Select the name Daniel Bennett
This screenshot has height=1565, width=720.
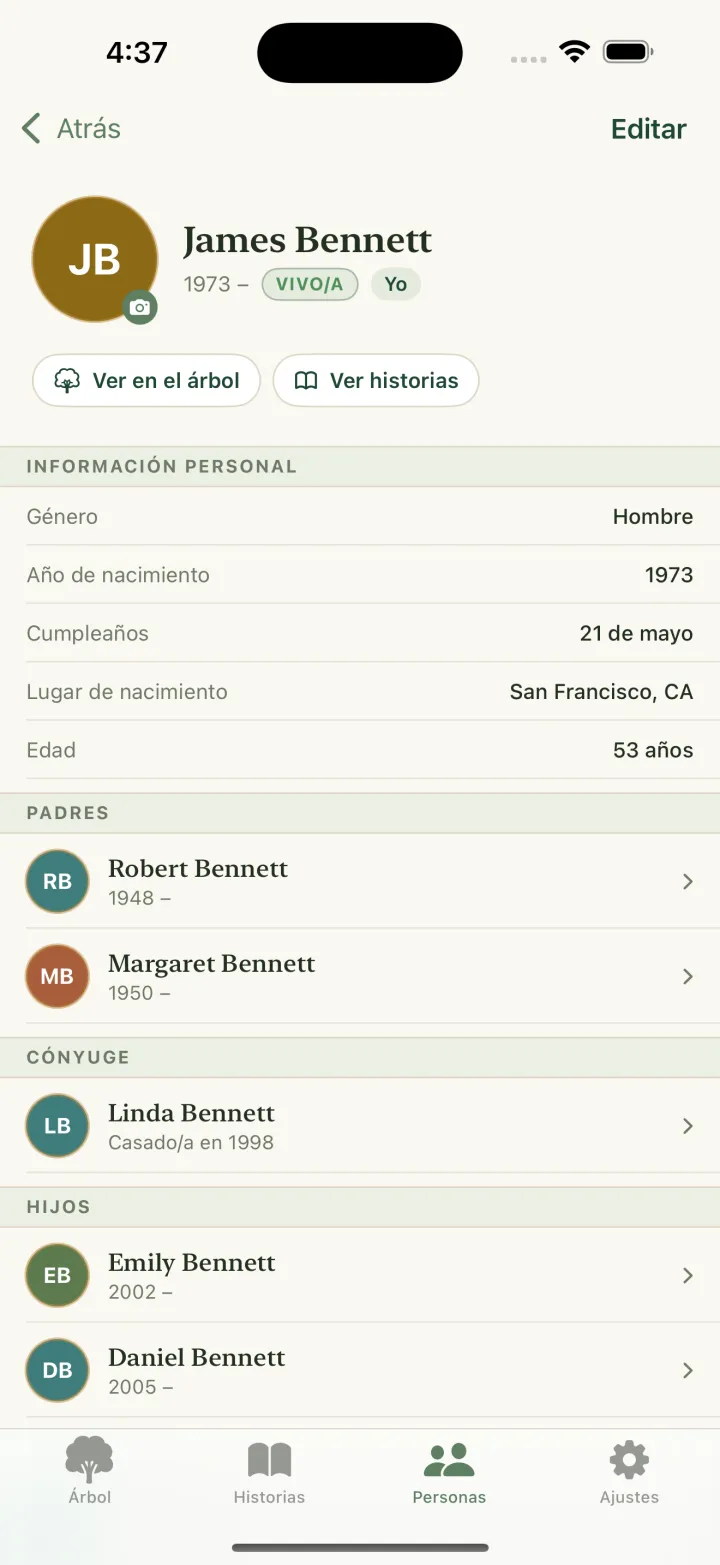click(197, 1358)
